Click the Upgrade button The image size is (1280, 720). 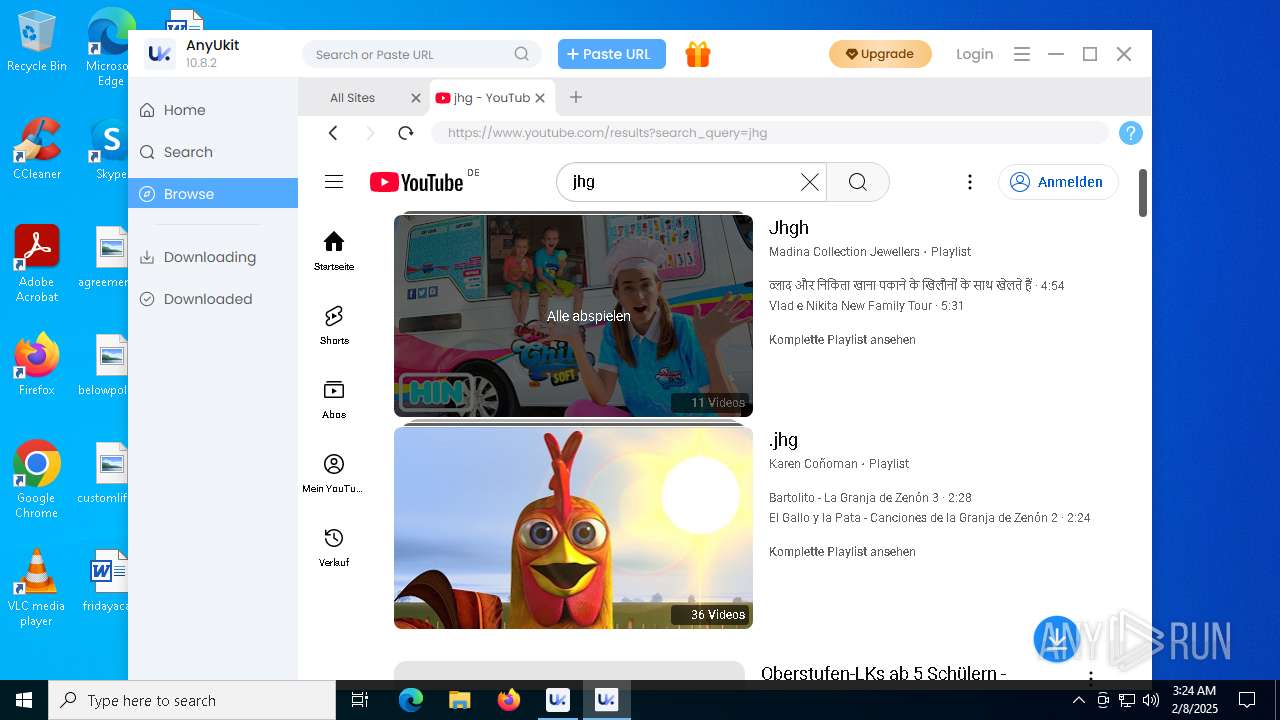pos(880,54)
